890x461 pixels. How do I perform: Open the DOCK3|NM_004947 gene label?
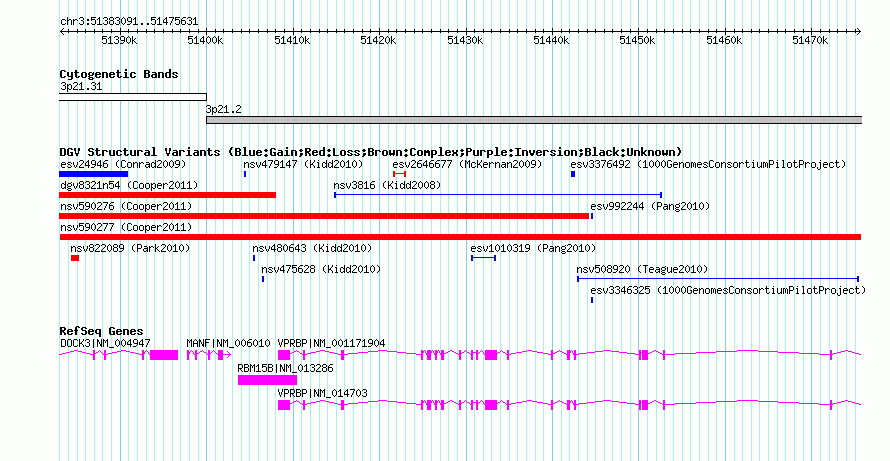(x=105, y=343)
